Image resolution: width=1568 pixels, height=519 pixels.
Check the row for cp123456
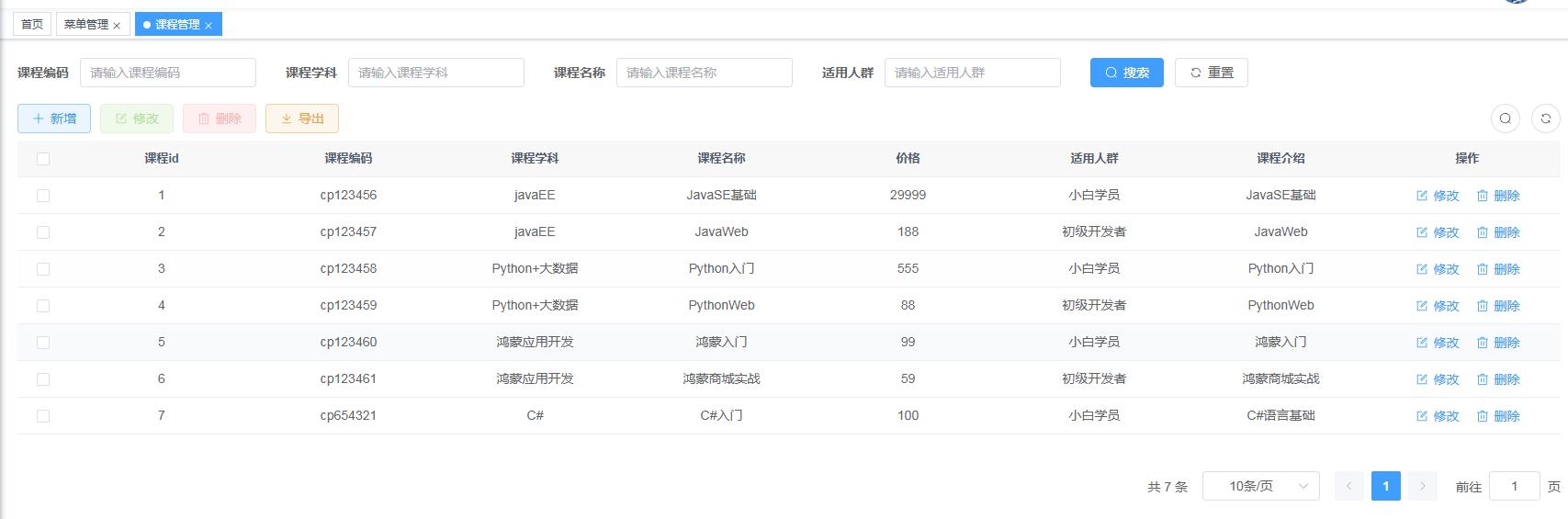[x=43, y=196]
